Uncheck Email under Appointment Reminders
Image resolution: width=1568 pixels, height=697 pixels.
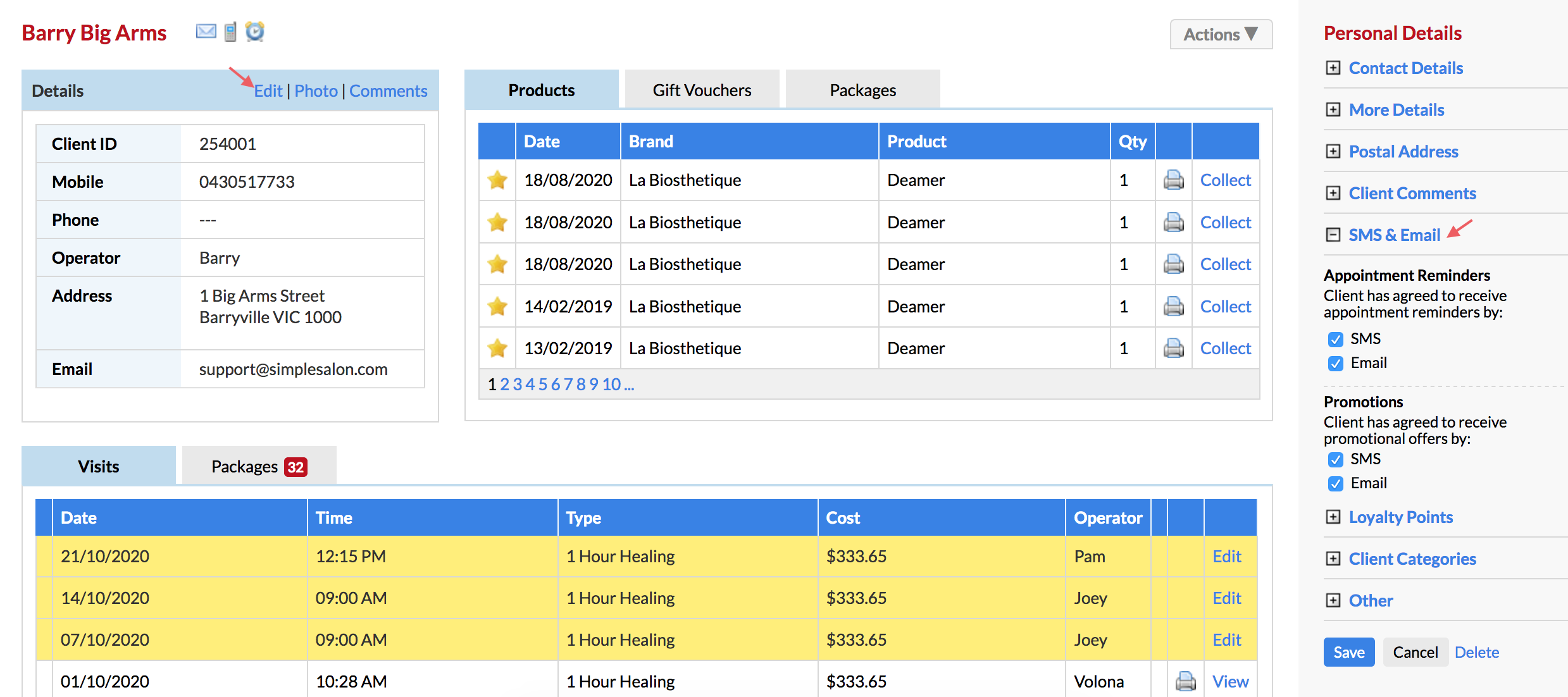[x=1335, y=364]
